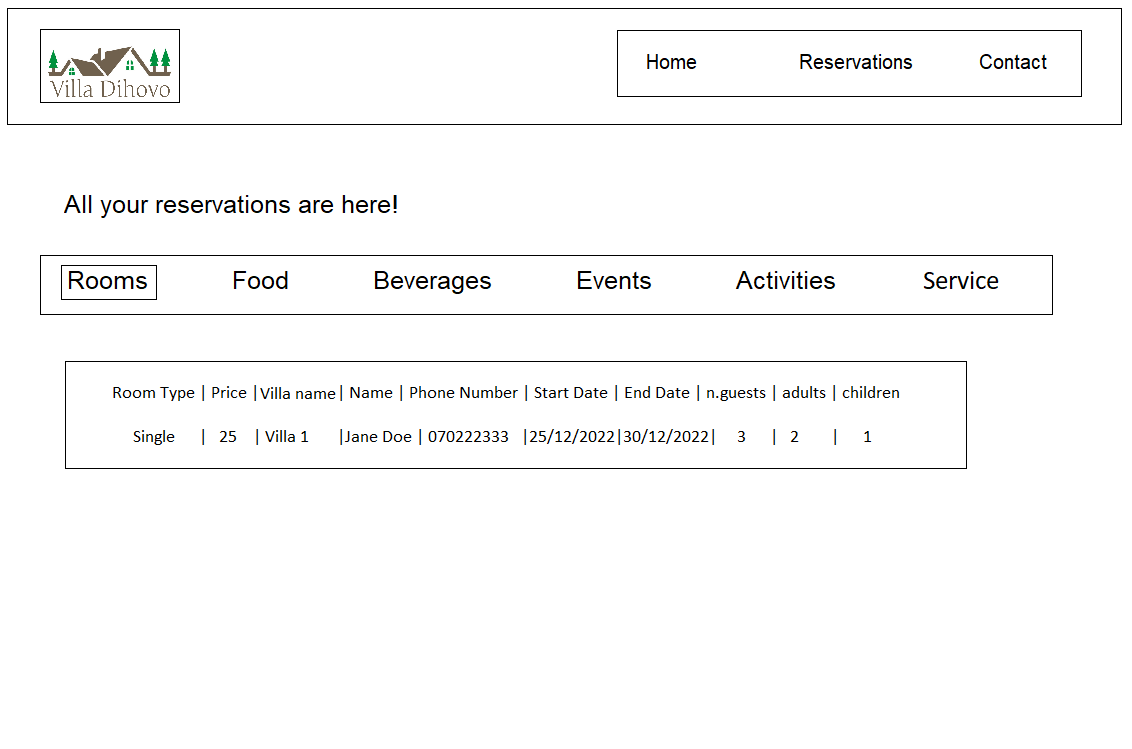Click the phone number 070222333

[x=468, y=437]
